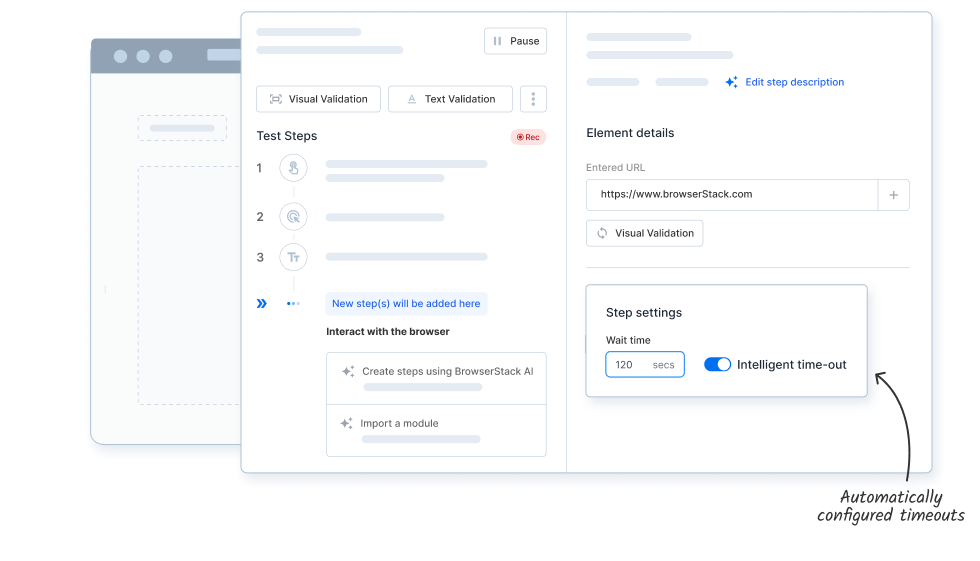Click the 'New step(s) will be added here' label
This screenshot has height=561, width=980.
point(406,303)
